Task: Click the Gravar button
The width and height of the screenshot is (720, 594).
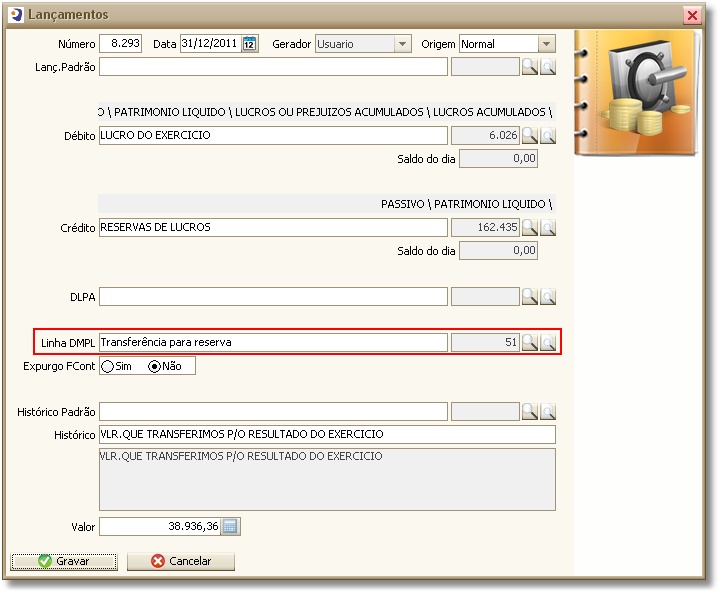Action: tap(64, 561)
